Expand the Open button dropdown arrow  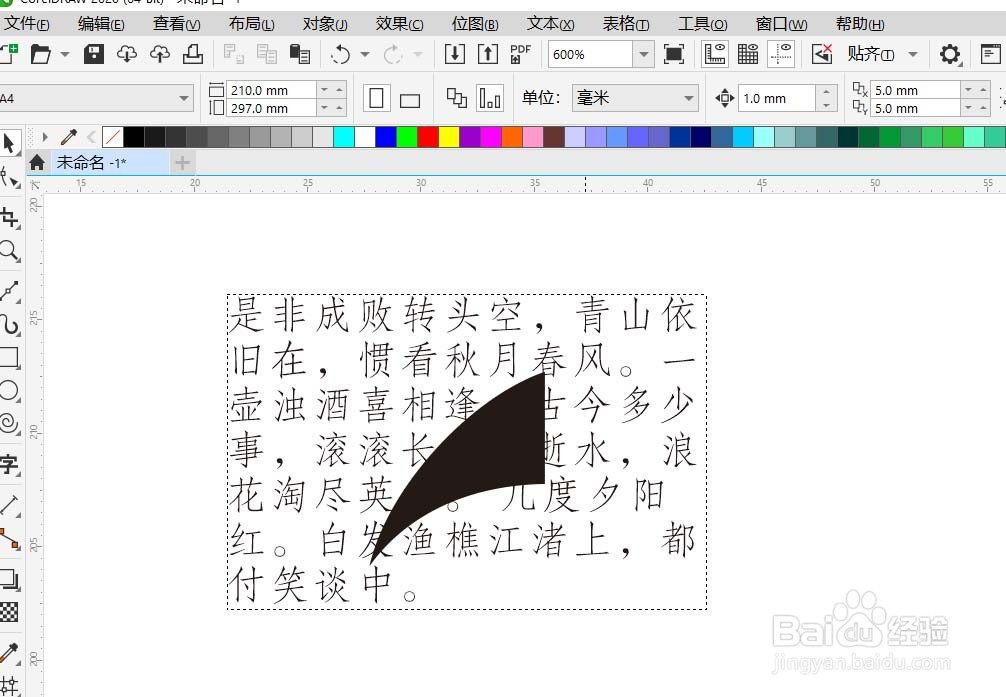[x=65, y=55]
